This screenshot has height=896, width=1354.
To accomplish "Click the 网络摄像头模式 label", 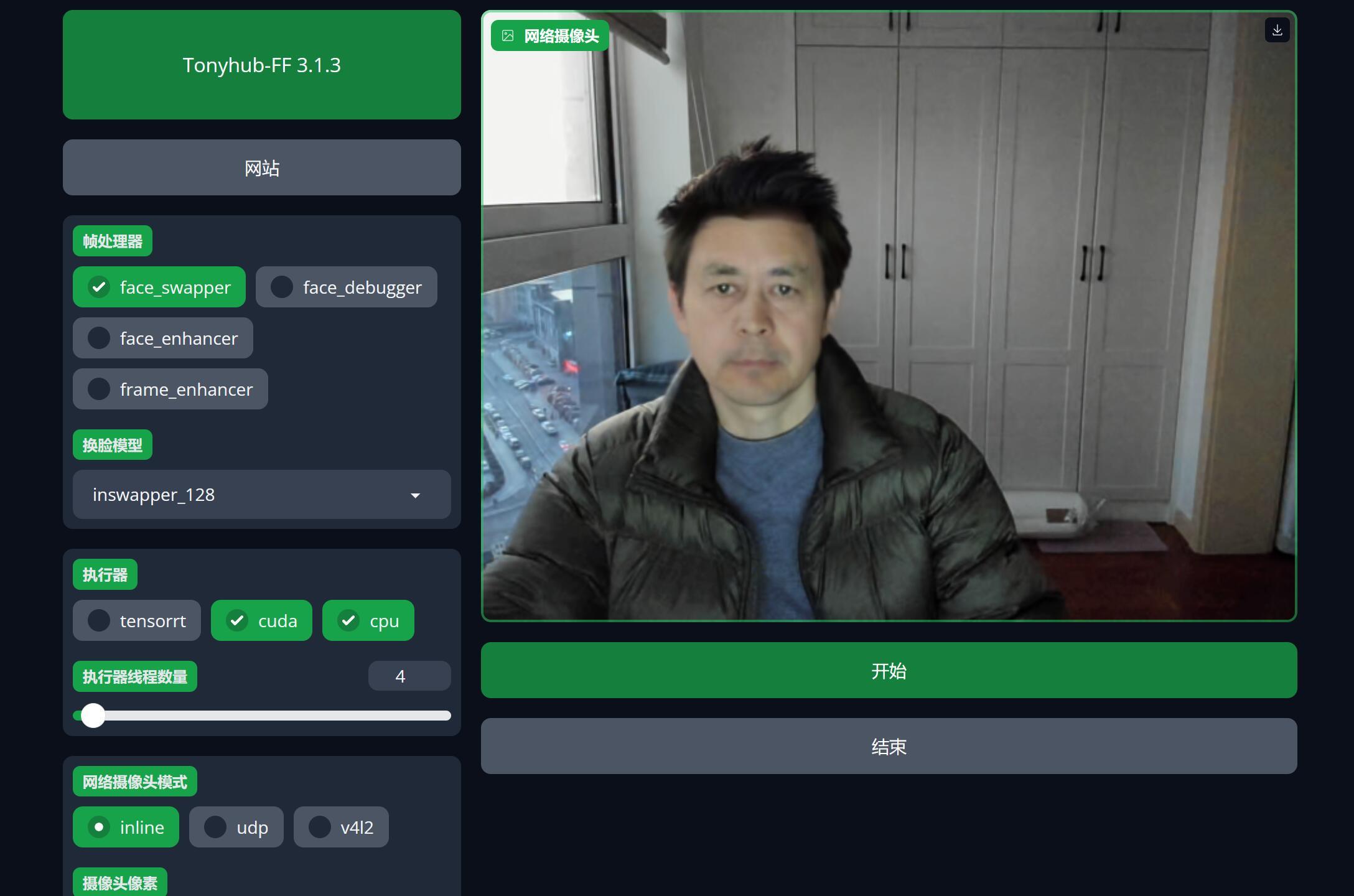I will [x=135, y=782].
